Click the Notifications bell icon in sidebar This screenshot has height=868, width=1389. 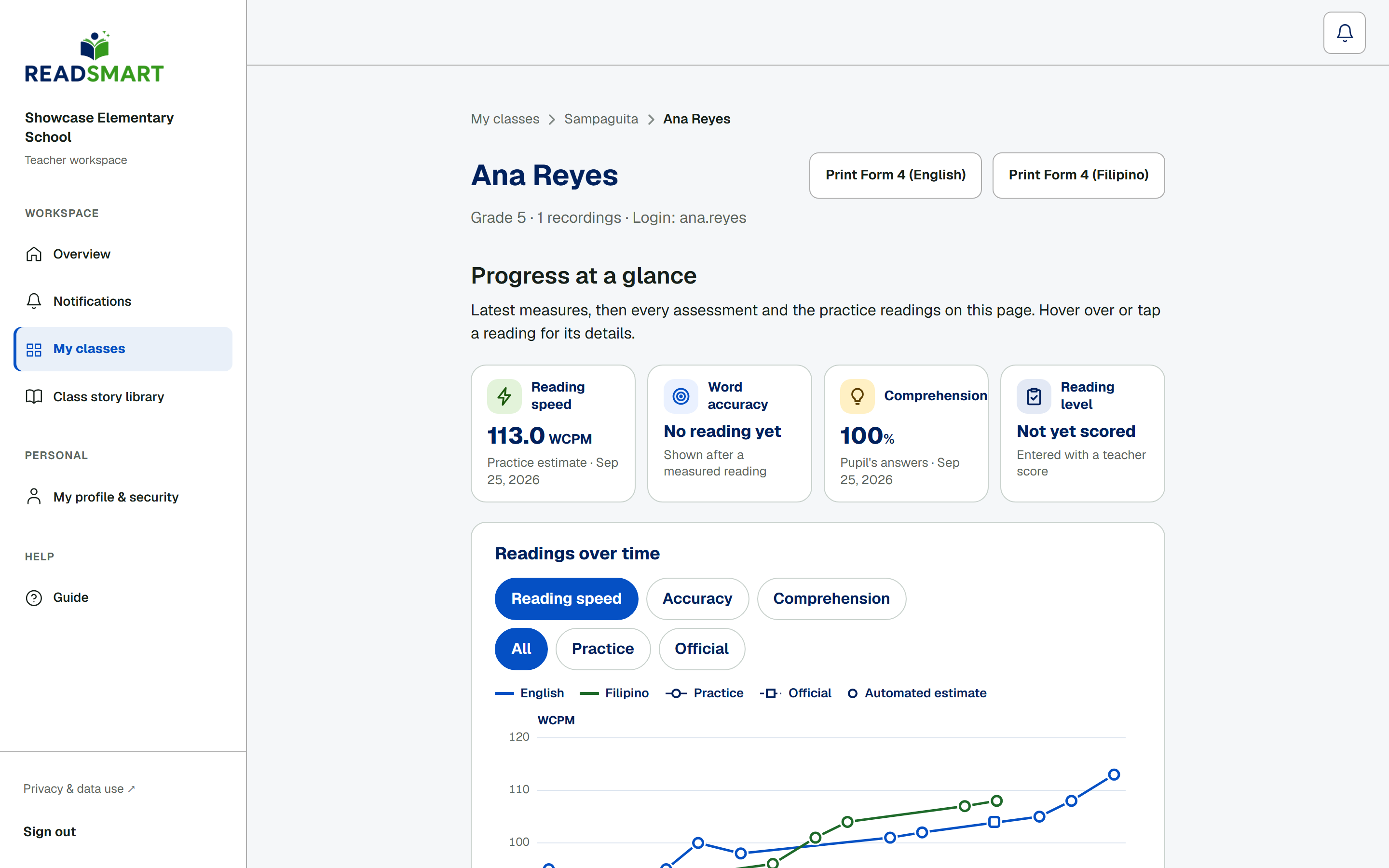(34, 301)
